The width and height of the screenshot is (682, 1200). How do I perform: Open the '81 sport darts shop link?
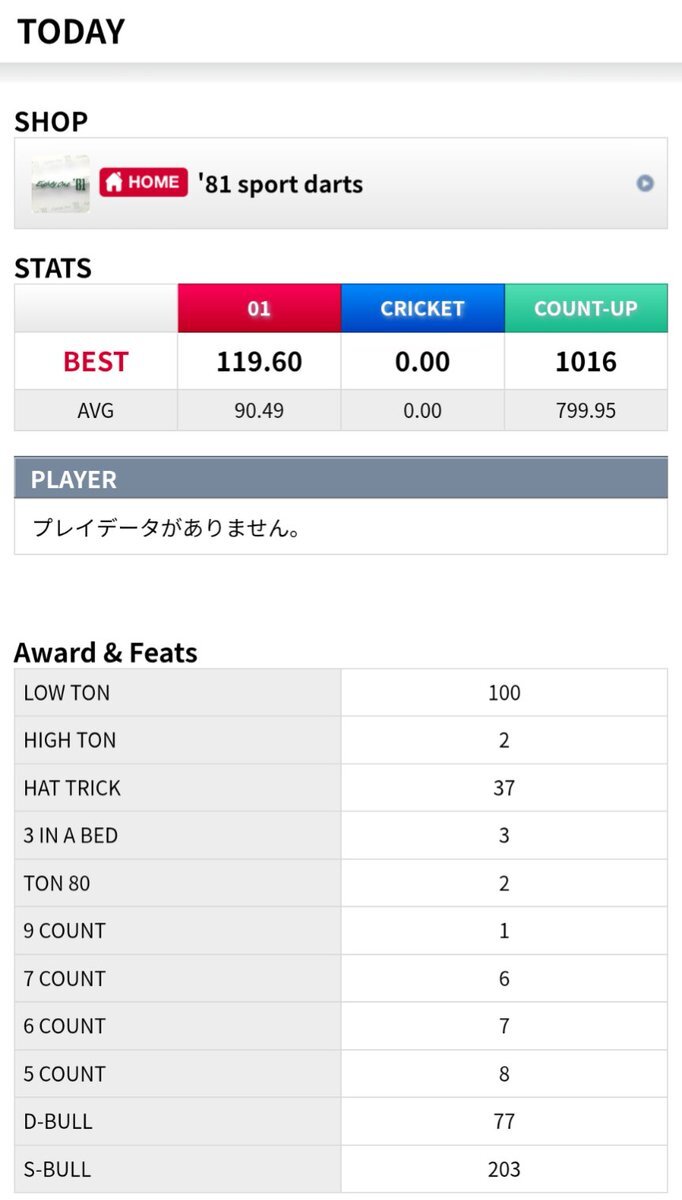pyautogui.click(x=341, y=184)
